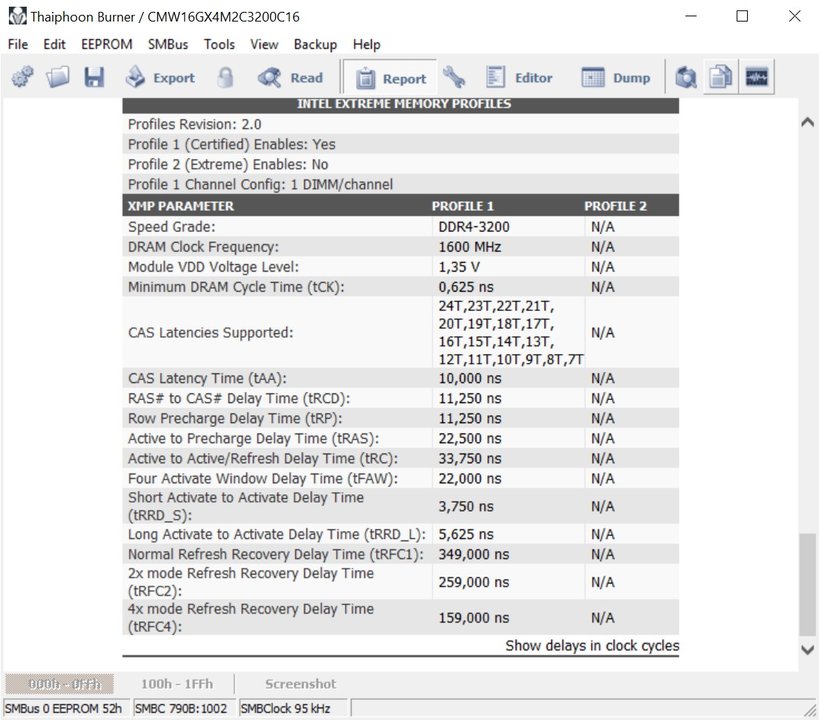Open the Dump toolbar button
Viewport: 819px width, 720px height.
(x=616, y=78)
